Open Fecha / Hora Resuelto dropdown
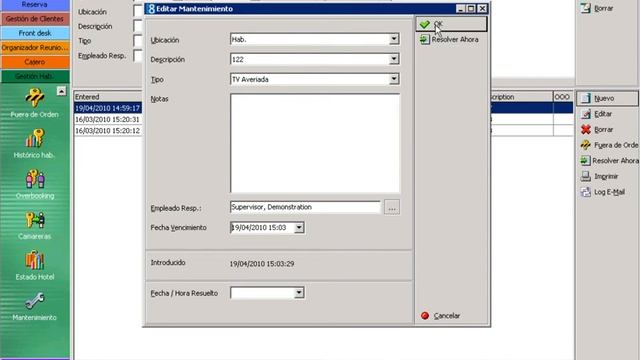 (299, 293)
